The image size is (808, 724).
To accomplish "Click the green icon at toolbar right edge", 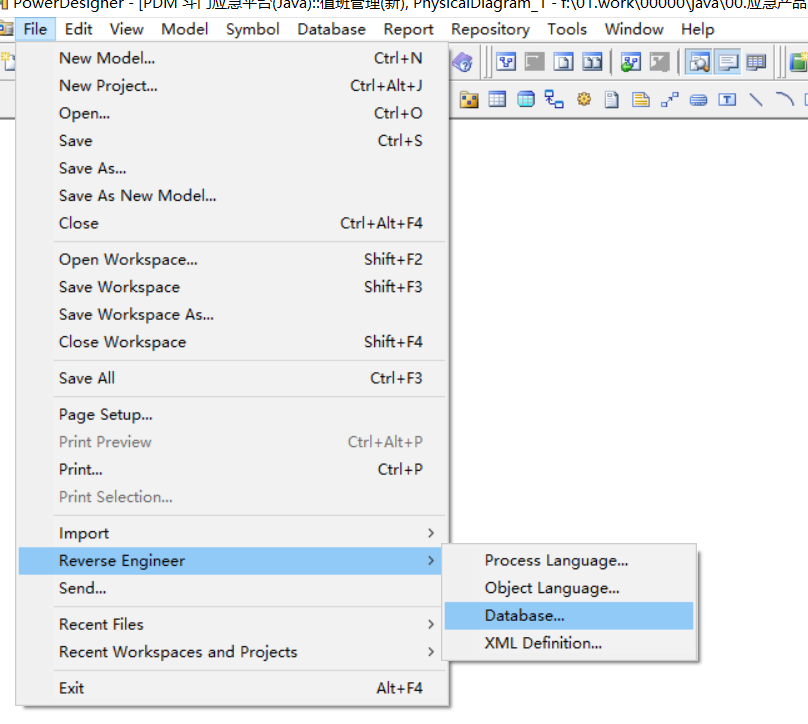I will 799,63.
